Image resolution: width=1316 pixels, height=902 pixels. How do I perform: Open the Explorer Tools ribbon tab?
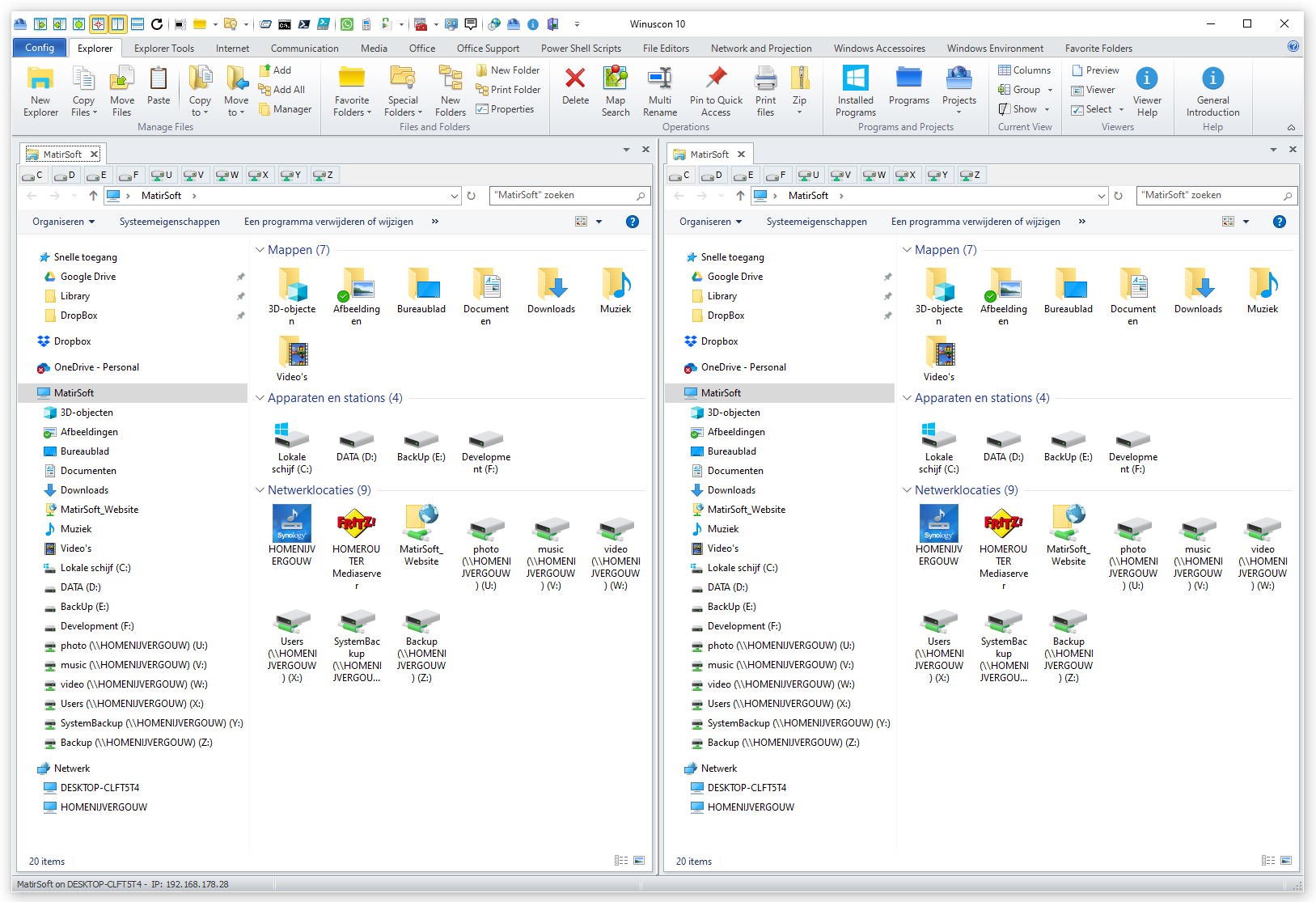[164, 49]
